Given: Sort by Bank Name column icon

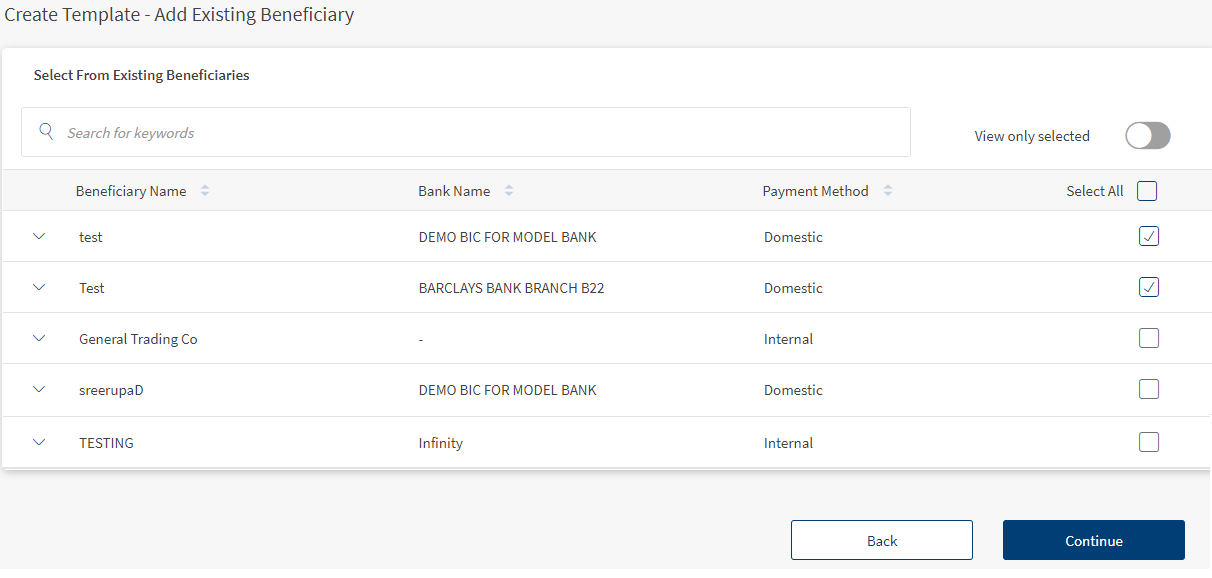Looking at the screenshot, I should click(x=509, y=191).
